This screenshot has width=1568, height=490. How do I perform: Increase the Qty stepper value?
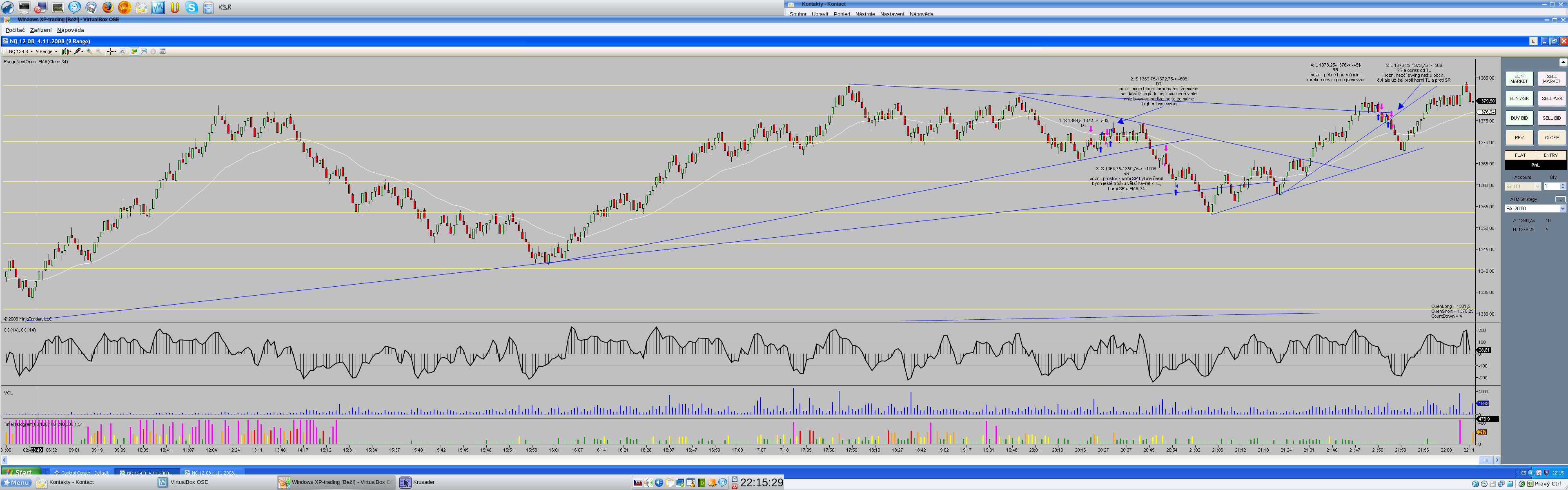click(x=1563, y=185)
